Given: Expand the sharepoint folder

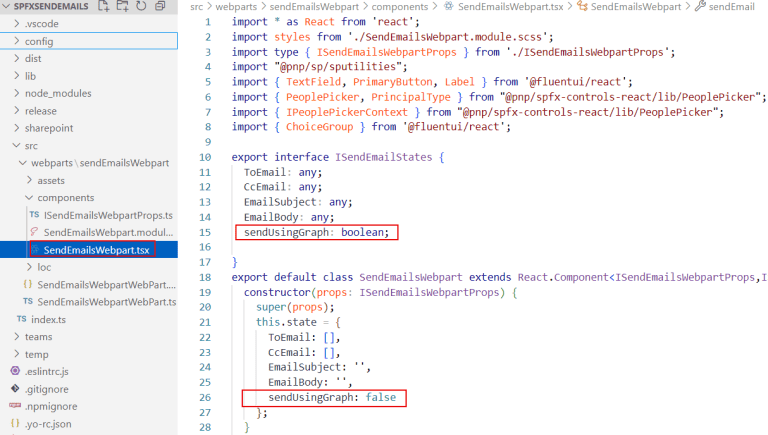Looking at the screenshot, I should tap(48, 128).
